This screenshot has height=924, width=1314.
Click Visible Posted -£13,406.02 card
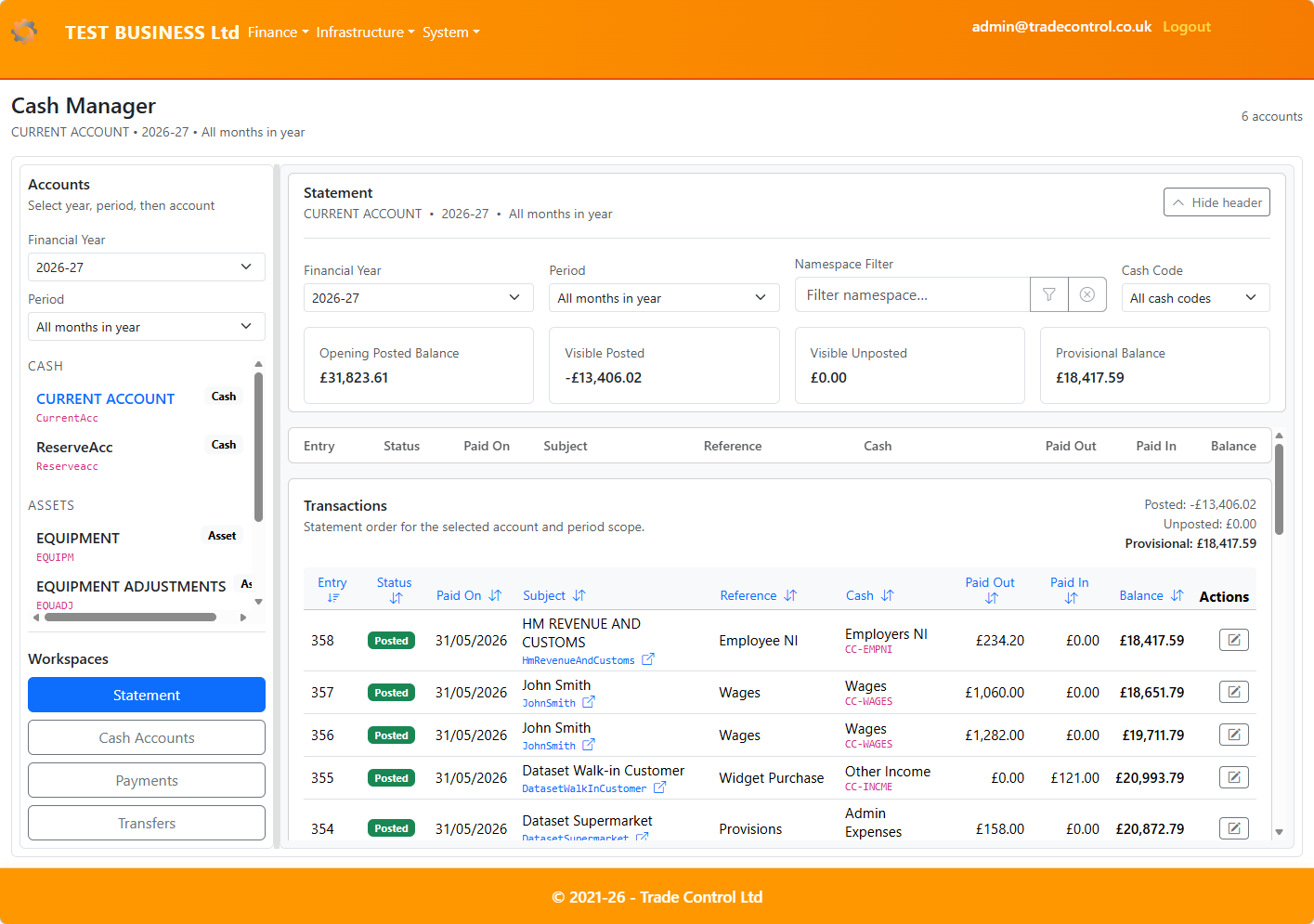[664, 365]
